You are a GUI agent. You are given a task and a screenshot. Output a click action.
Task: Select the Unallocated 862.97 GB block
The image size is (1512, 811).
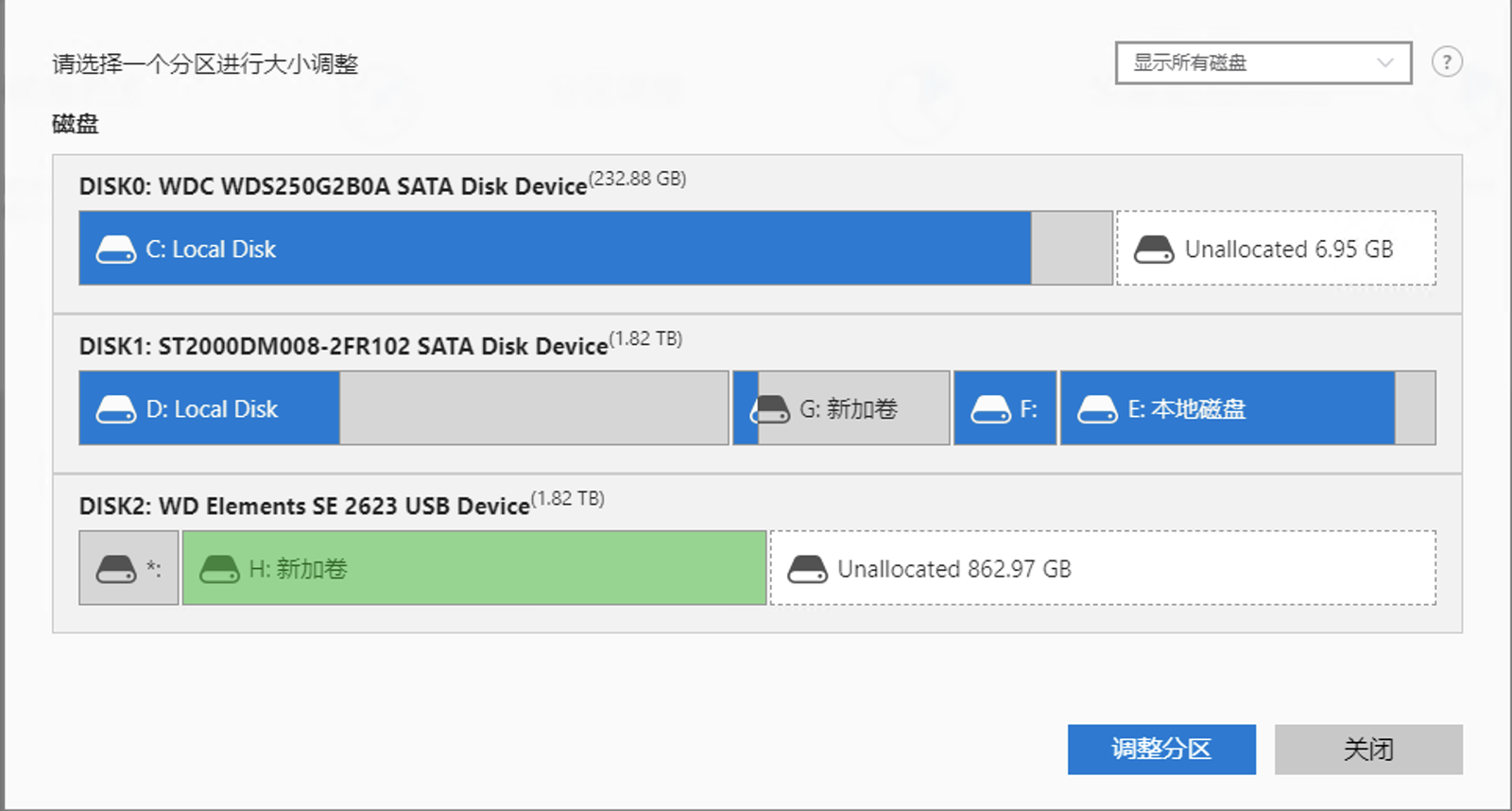click(1103, 567)
